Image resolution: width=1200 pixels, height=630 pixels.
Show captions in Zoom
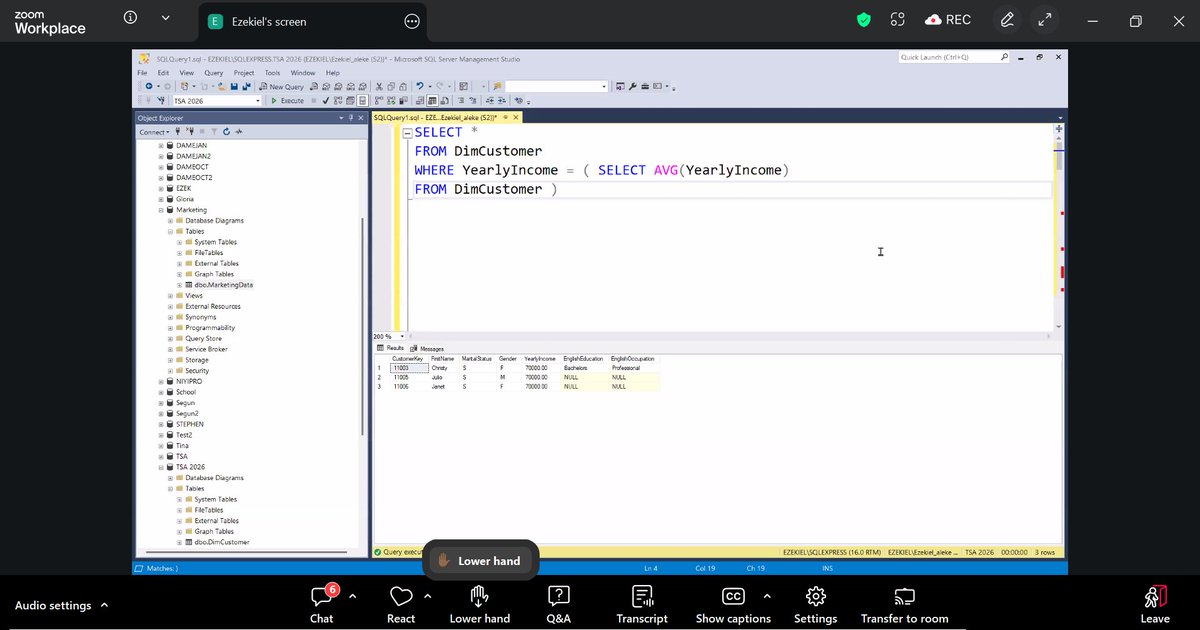click(733, 603)
